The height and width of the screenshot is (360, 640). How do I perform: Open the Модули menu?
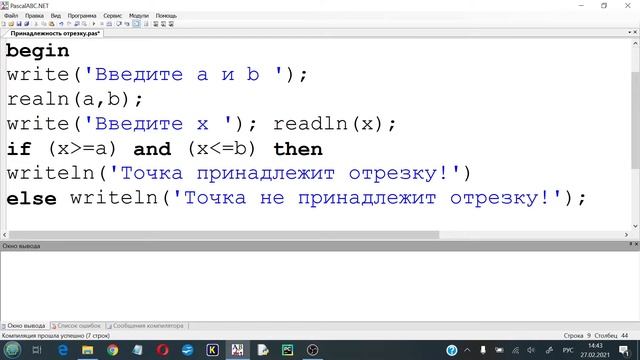139,16
